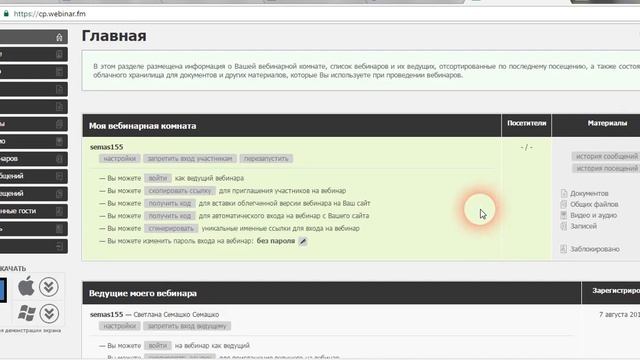Click the 'Материалы' column header
Screen dimensions: 640x360
pos(607,123)
